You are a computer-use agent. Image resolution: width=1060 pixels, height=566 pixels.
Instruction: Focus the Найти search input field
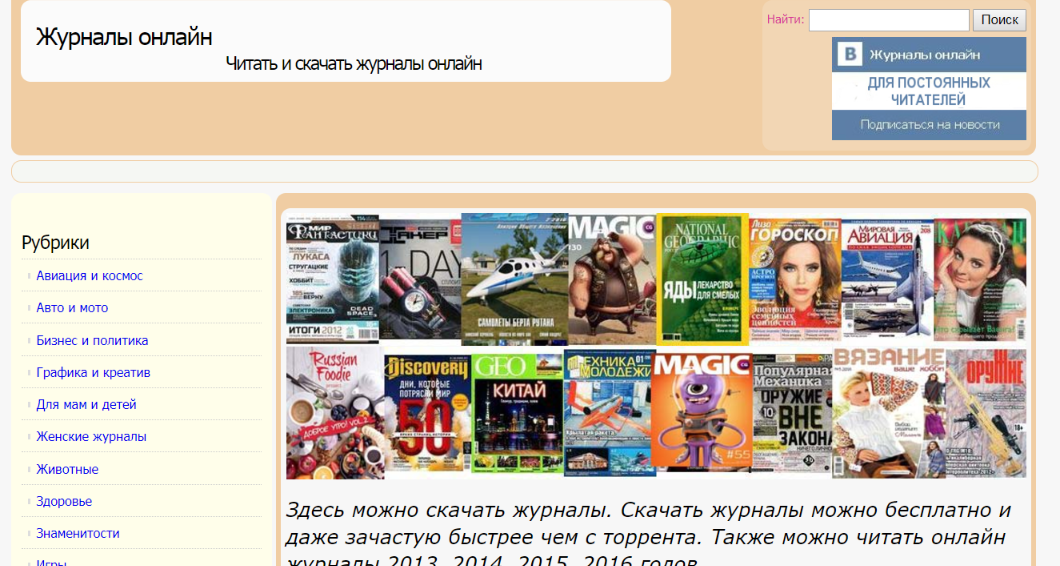pos(889,20)
